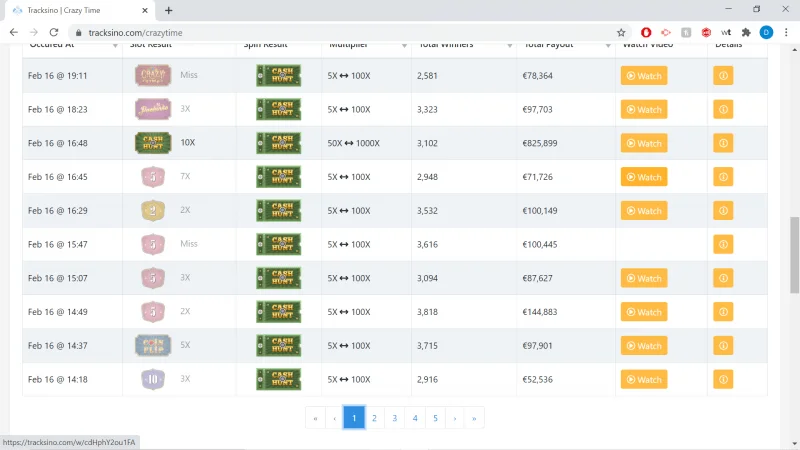
Task: Open details icon for Feb 16 @ 18:23 row
Action: click(x=723, y=109)
